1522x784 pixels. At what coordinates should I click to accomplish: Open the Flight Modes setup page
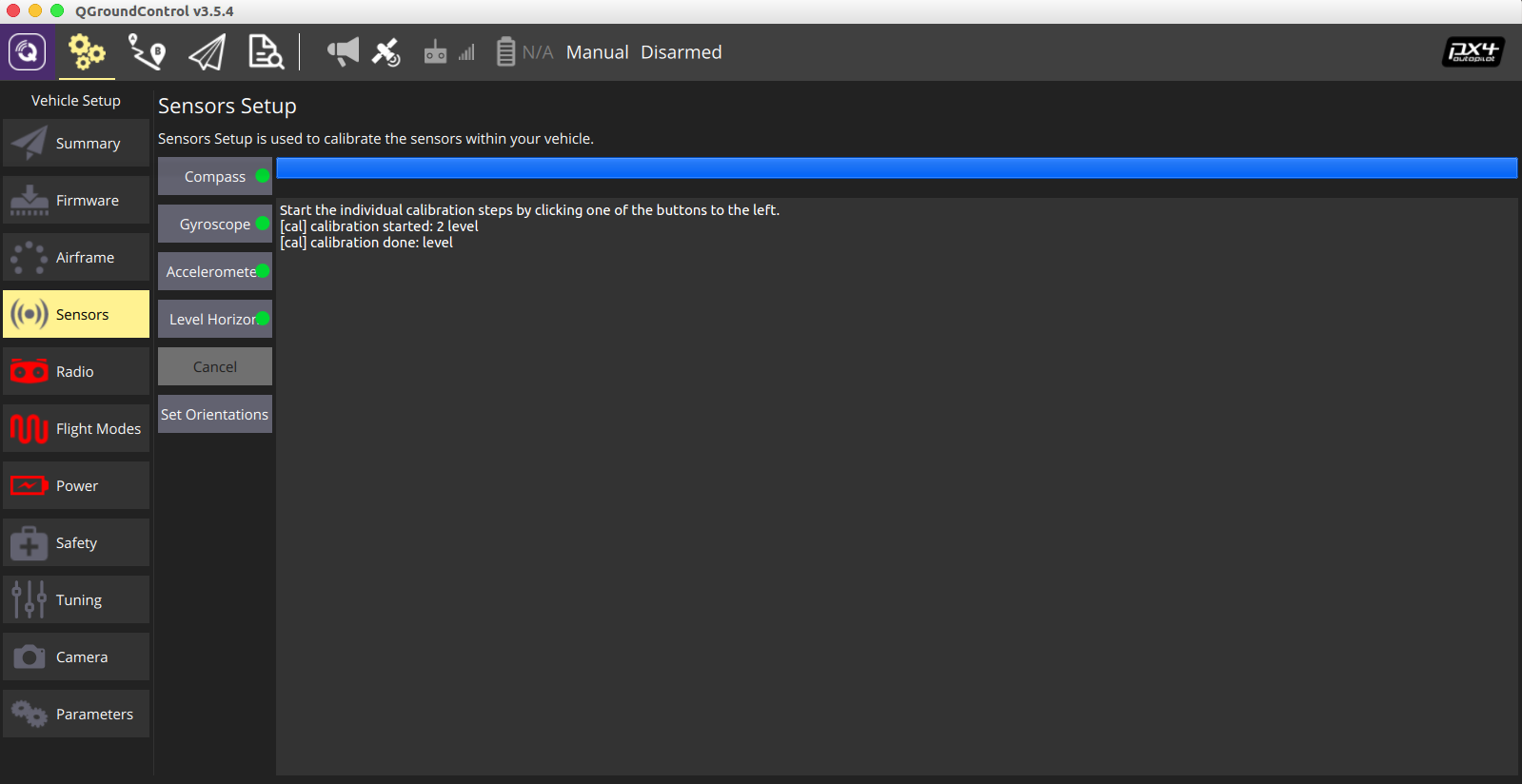click(76, 428)
